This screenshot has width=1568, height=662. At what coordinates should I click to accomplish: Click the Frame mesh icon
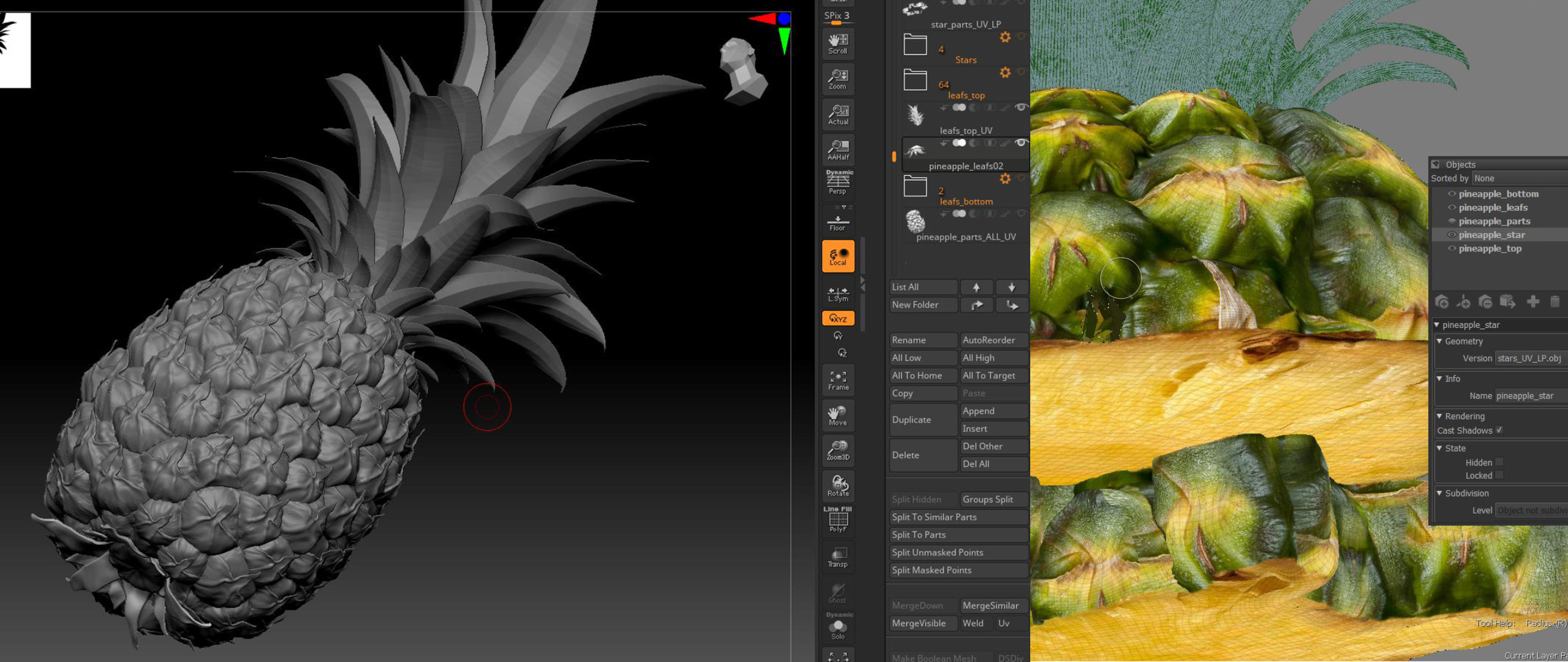pyautogui.click(x=838, y=380)
